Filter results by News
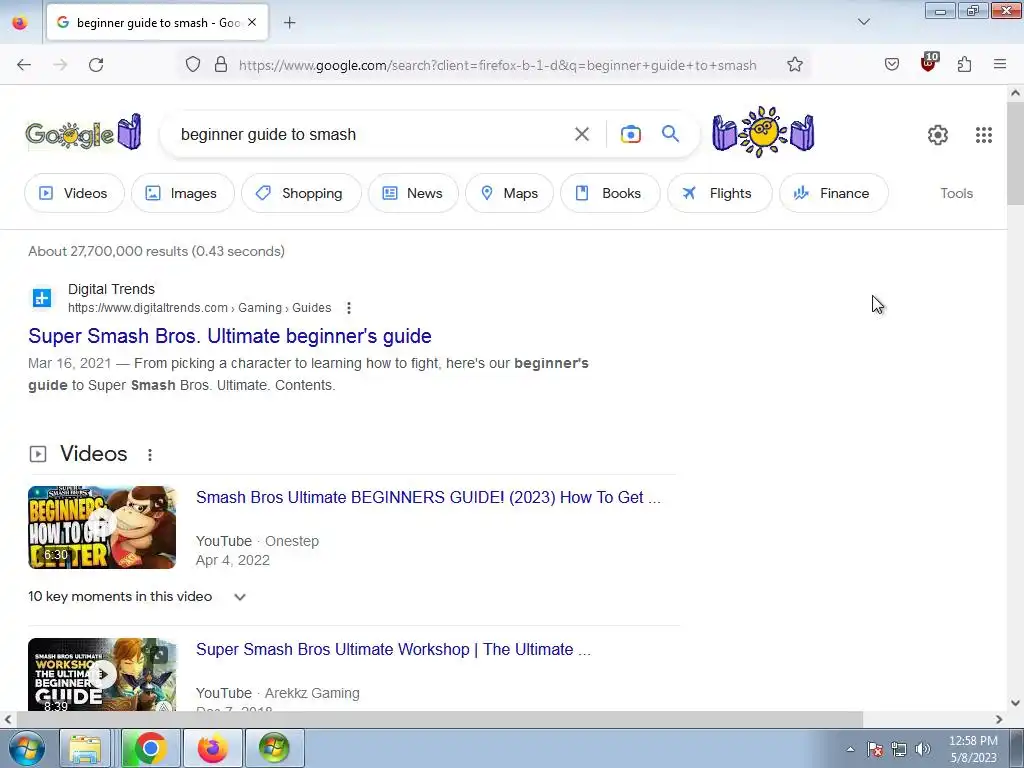This screenshot has height=768, width=1024. pyautogui.click(x=413, y=193)
